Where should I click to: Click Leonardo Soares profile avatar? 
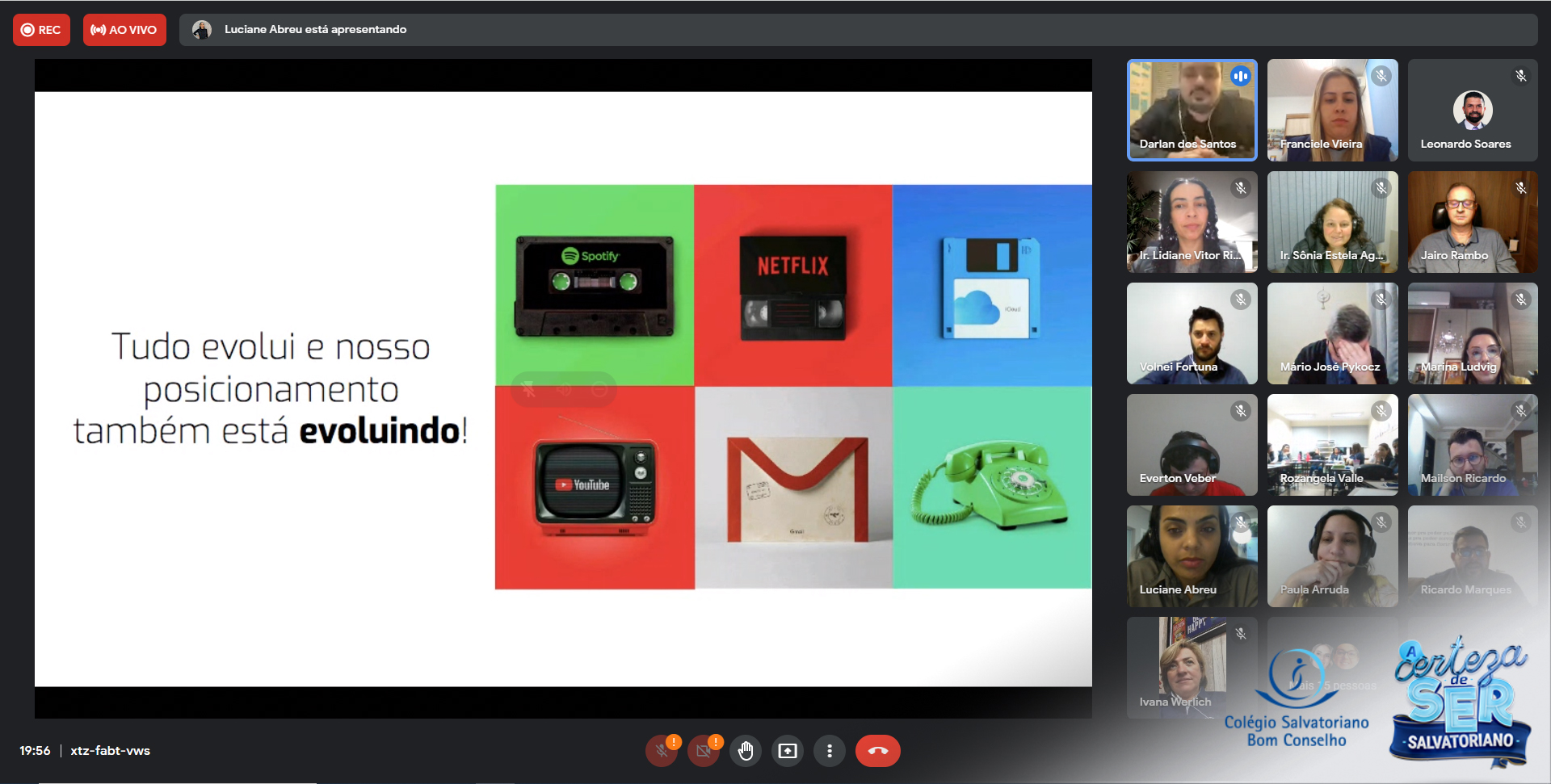tap(1473, 110)
